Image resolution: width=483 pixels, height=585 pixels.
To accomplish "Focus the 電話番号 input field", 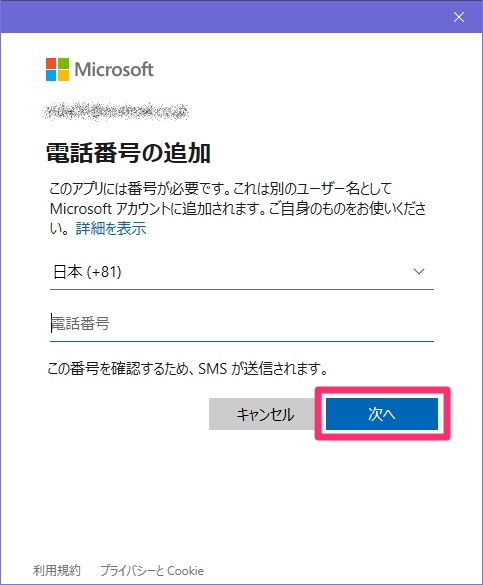I will 242,324.
